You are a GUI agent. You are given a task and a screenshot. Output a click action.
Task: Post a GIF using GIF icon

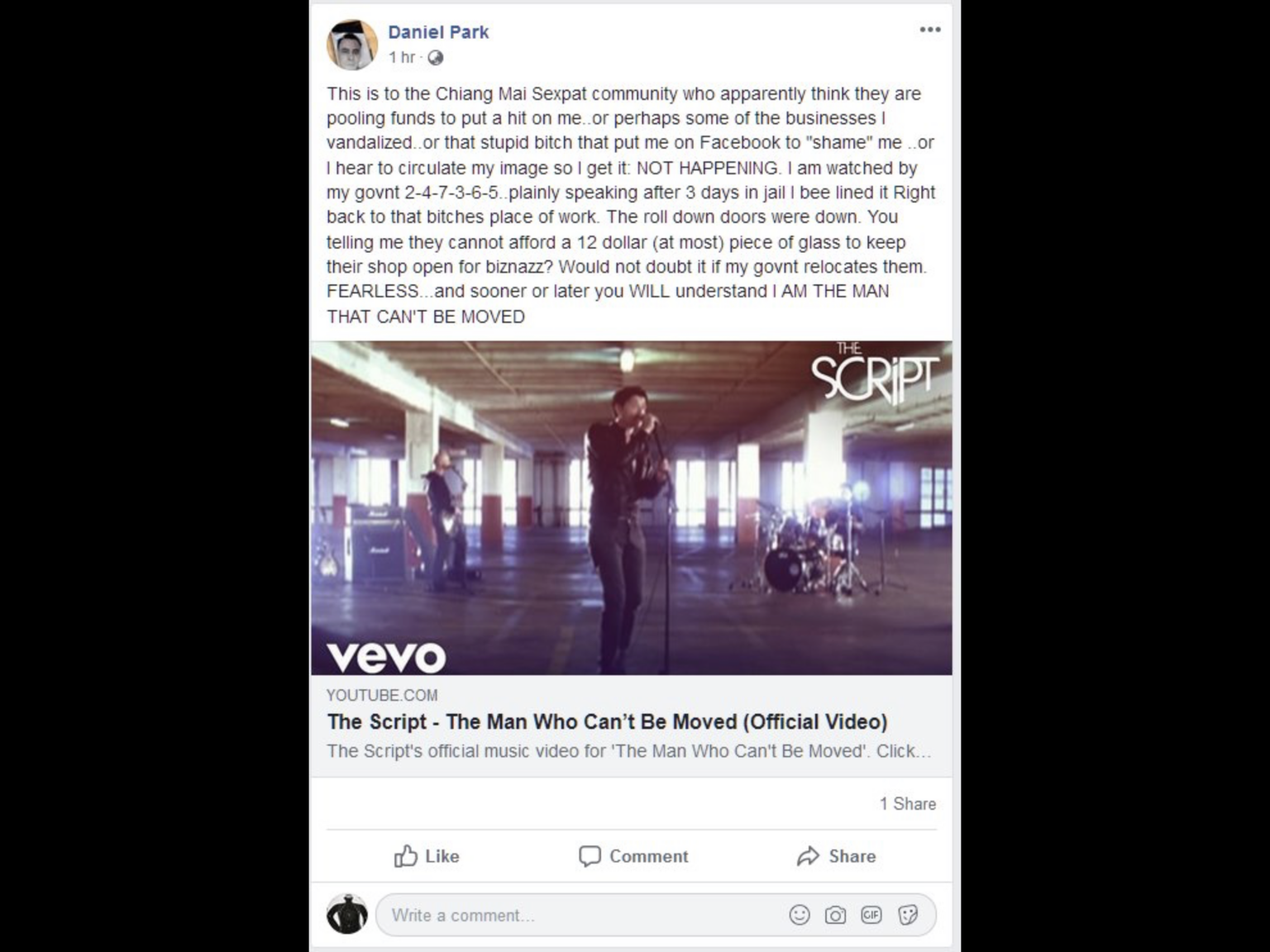coord(871,915)
